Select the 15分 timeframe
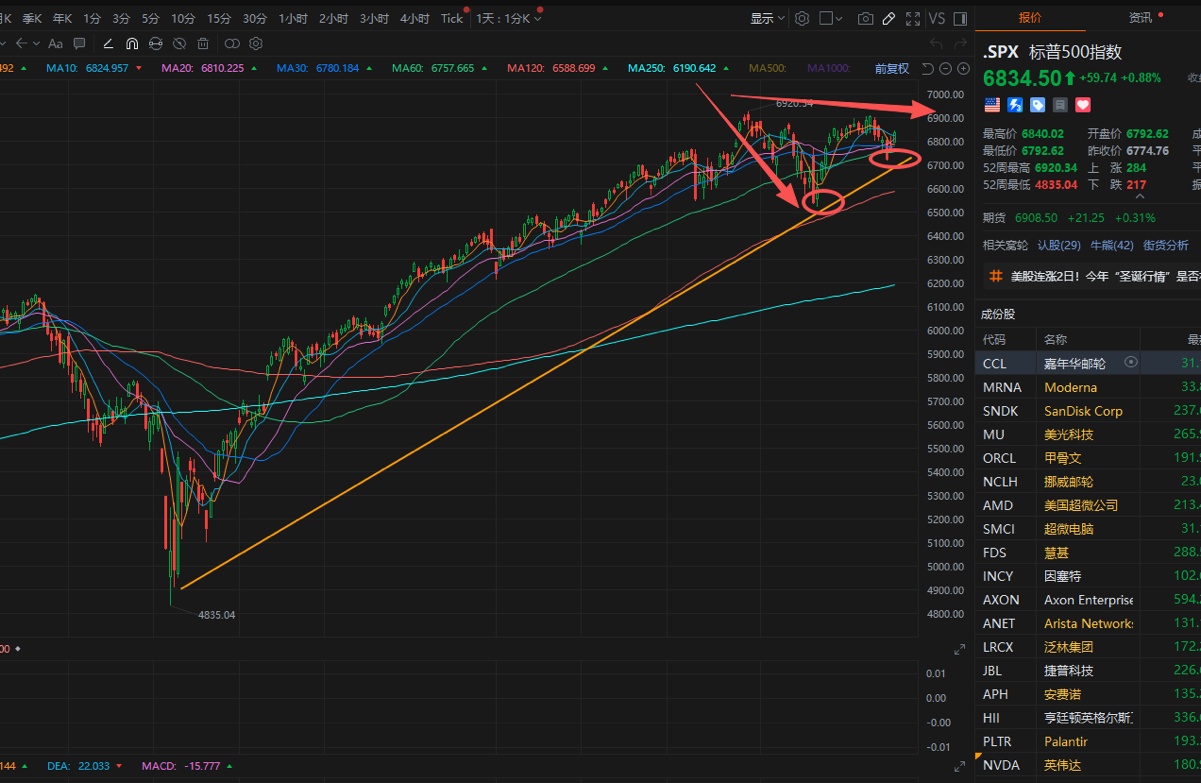Viewport: 1201px width, 783px height. pyautogui.click(x=219, y=19)
